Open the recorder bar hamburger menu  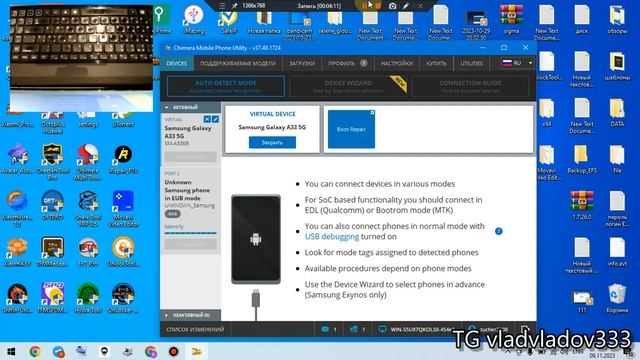(x=222, y=6)
